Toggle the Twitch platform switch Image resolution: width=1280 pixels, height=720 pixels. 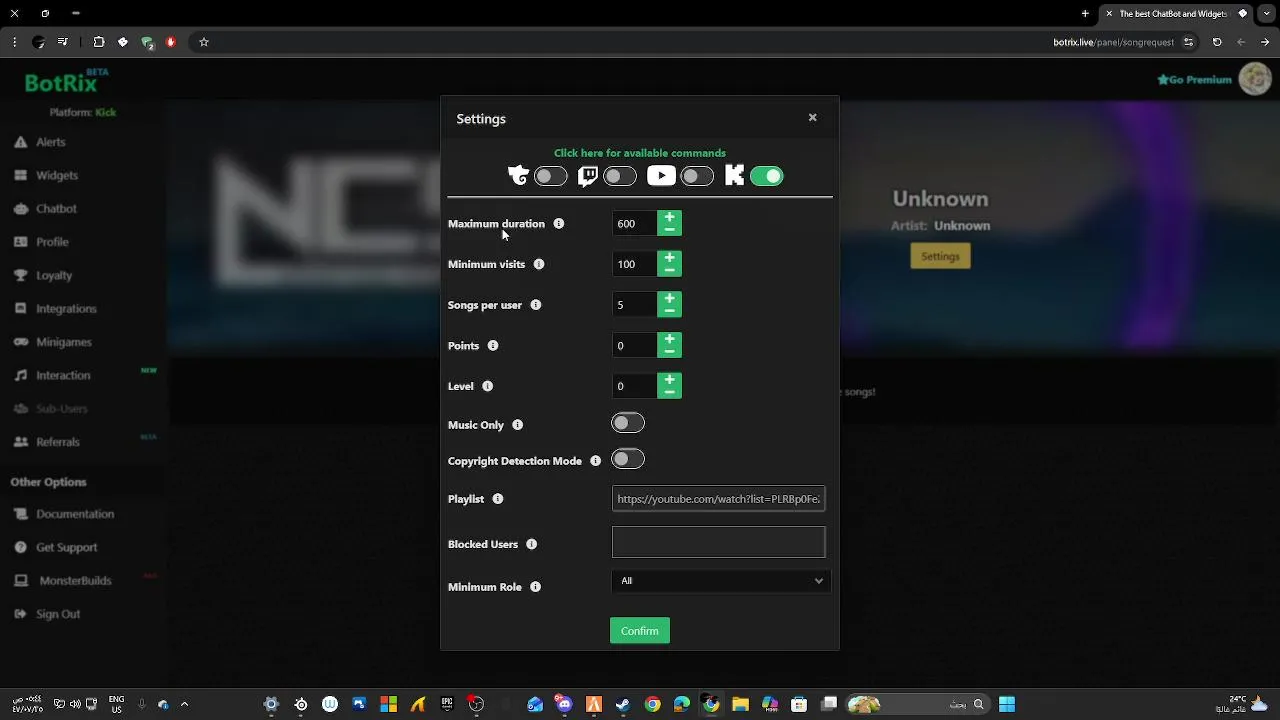tap(619, 177)
